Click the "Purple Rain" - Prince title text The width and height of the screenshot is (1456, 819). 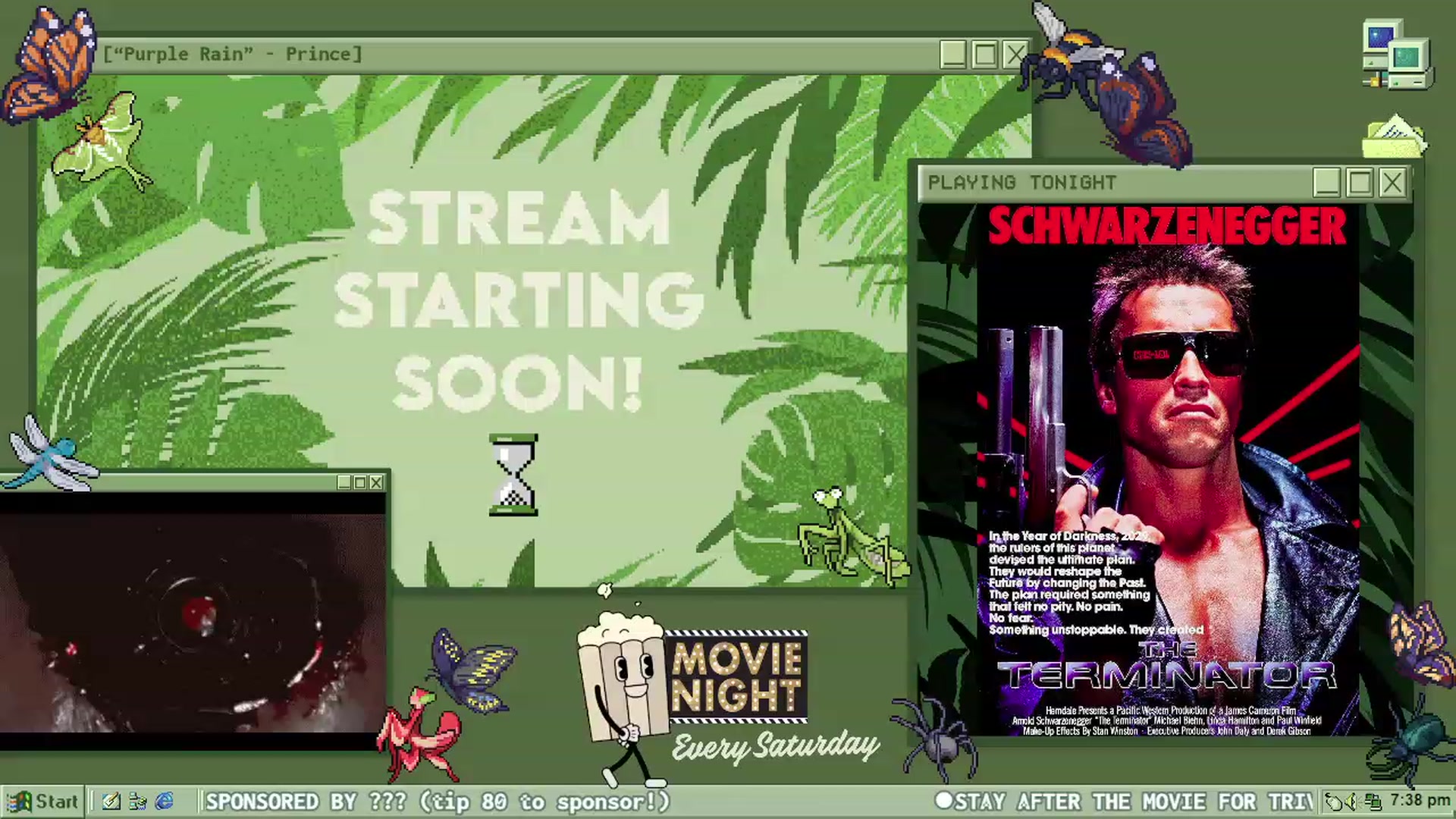(x=232, y=54)
